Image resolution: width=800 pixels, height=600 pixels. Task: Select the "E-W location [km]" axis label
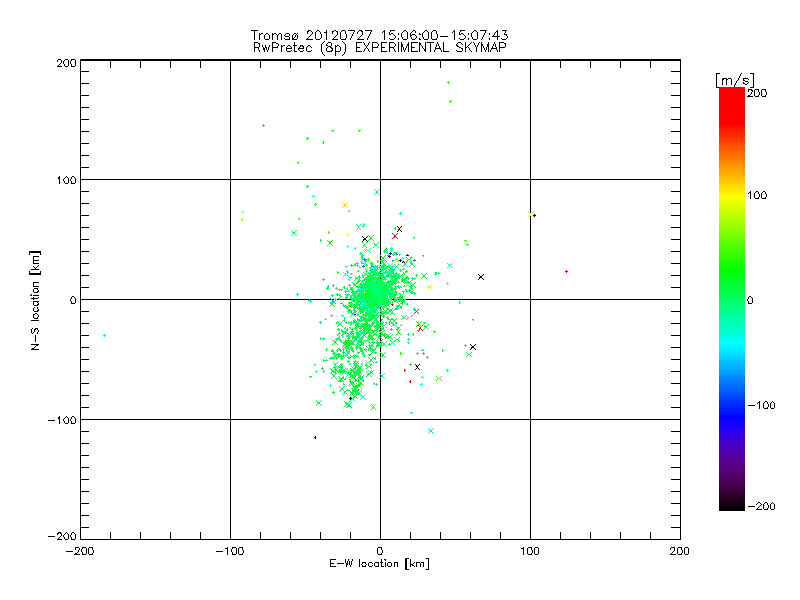379,563
